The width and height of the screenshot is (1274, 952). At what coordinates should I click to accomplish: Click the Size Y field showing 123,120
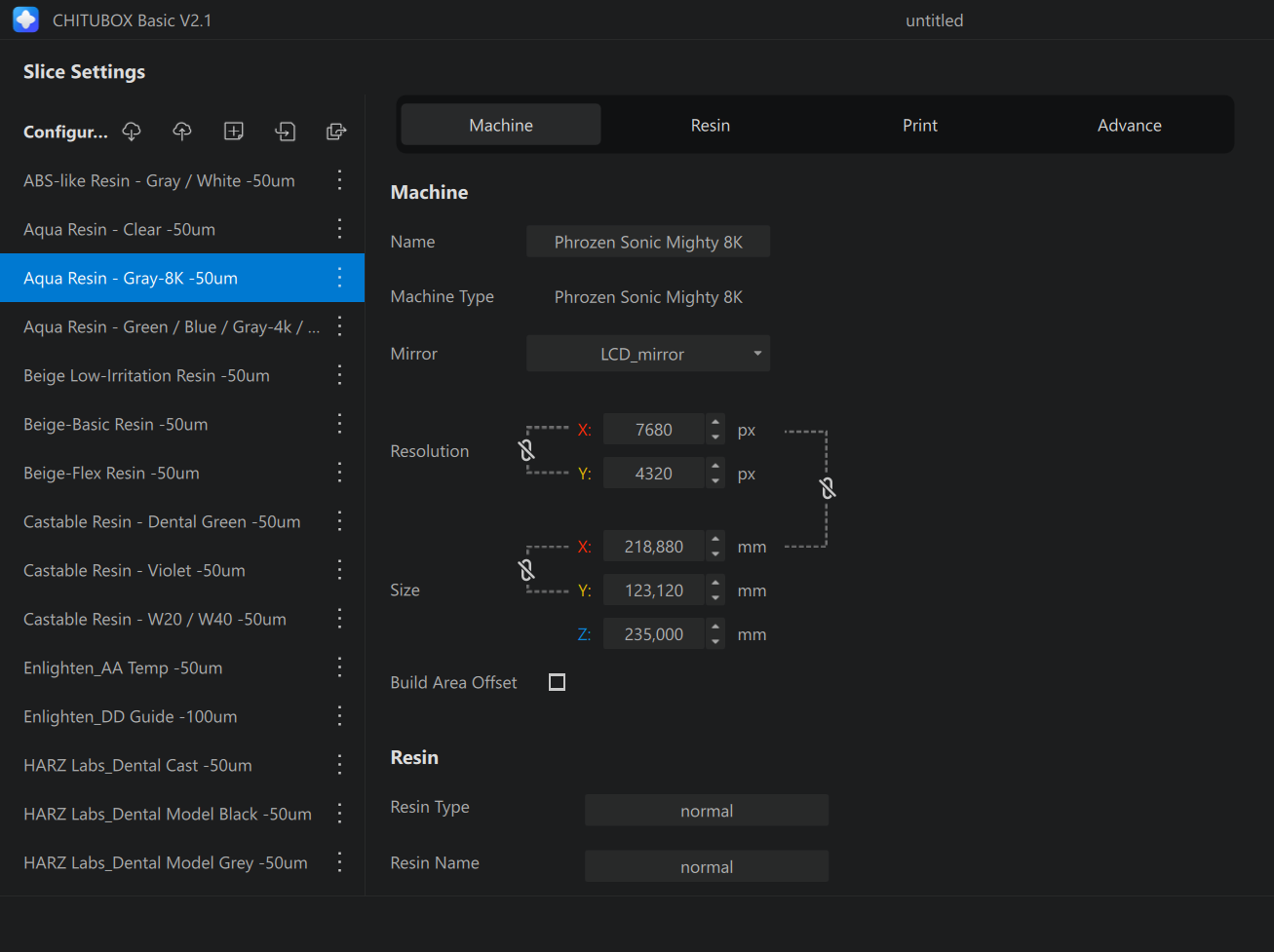(x=654, y=590)
